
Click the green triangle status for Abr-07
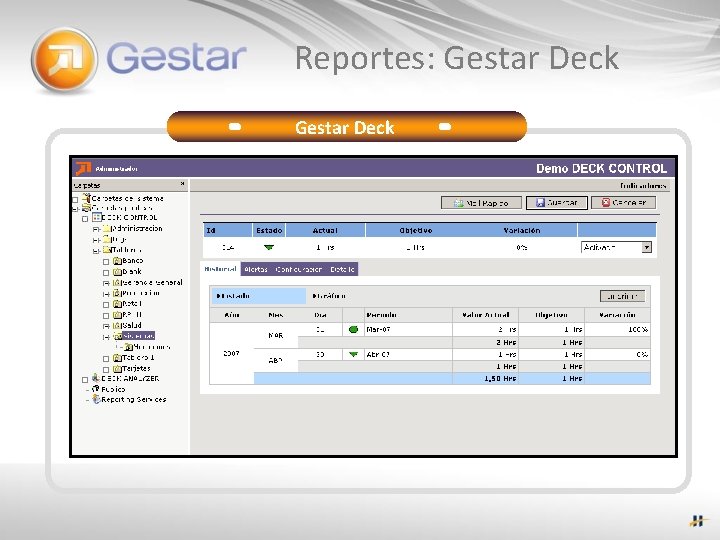353,354
